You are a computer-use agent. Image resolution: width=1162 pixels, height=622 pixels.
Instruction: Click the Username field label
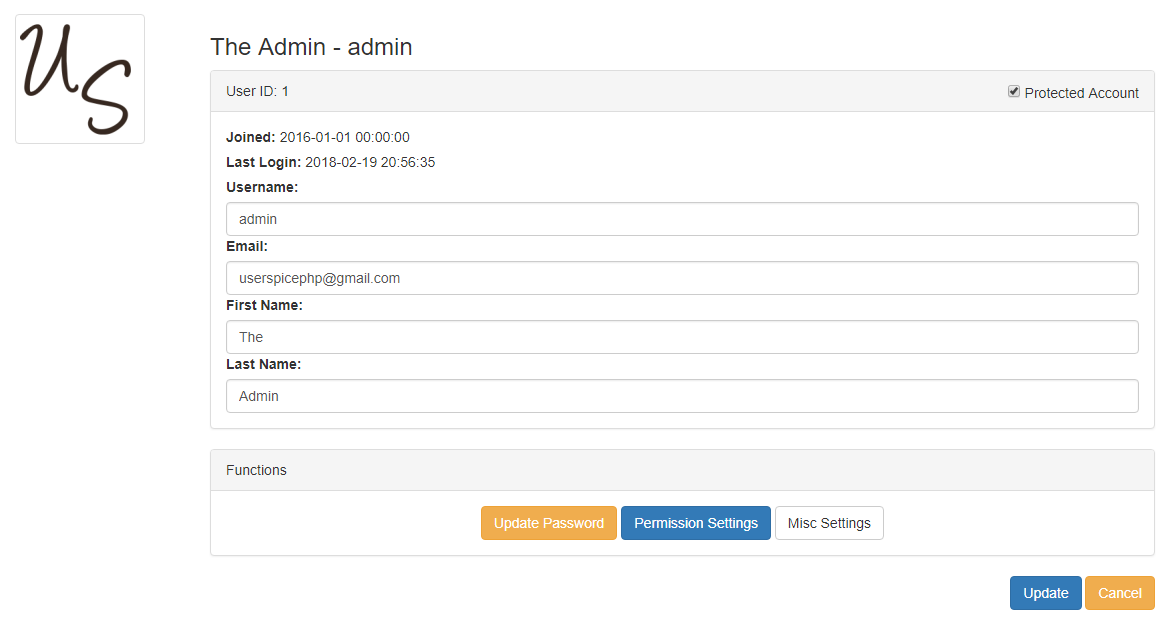(262, 187)
